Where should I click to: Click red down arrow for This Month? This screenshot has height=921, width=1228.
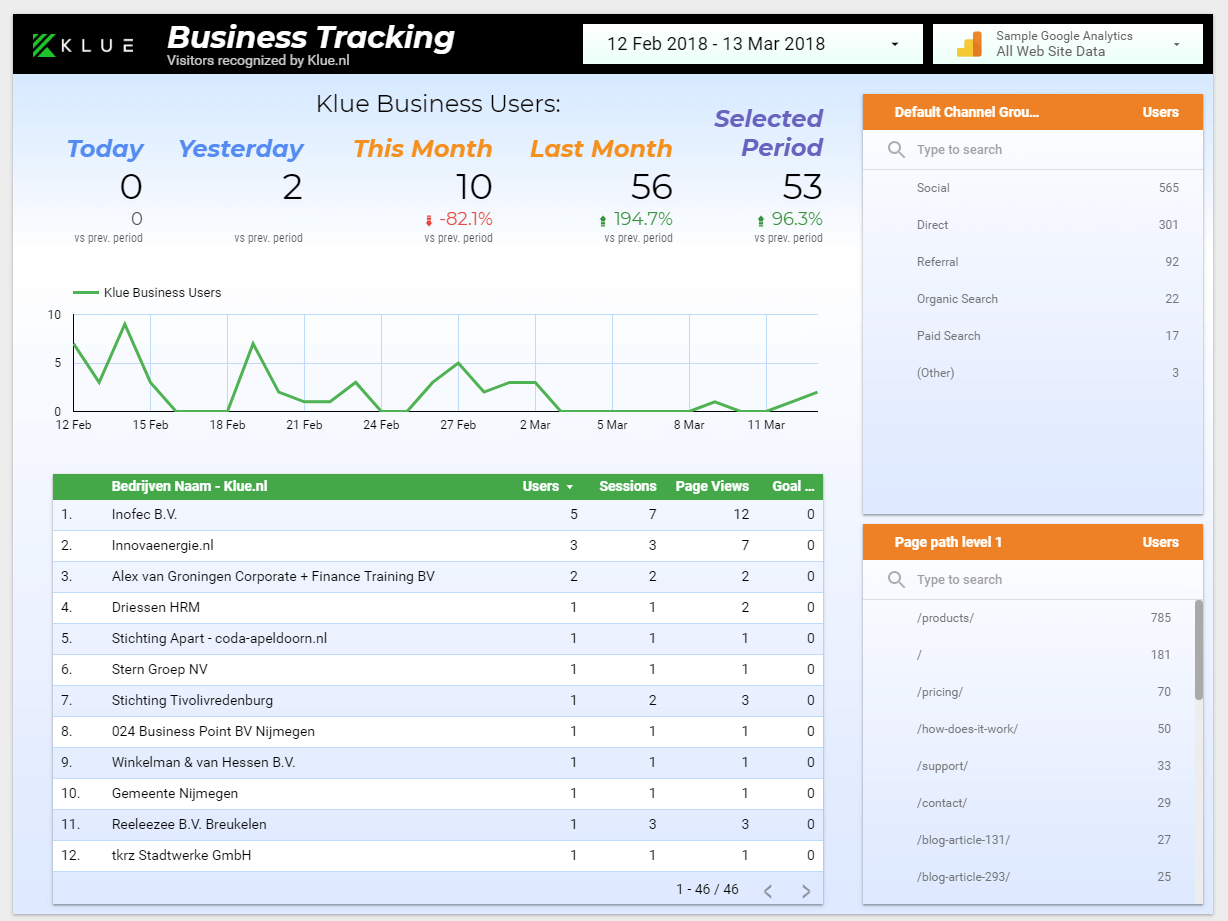click(x=429, y=220)
